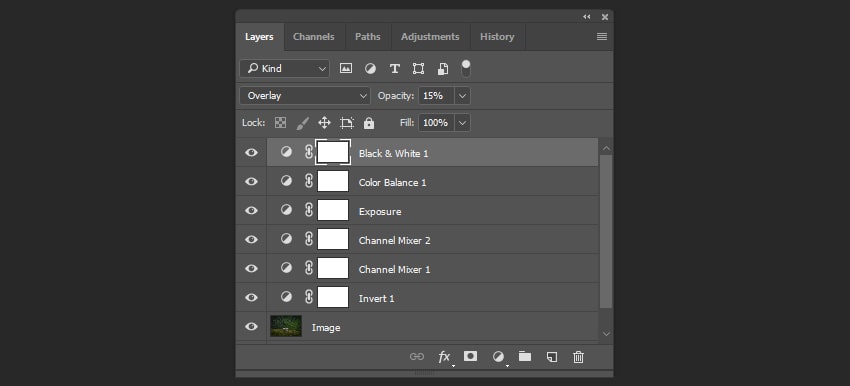Hide the Color Balance 1 layer
This screenshot has width=850, height=386.
coord(252,182)
